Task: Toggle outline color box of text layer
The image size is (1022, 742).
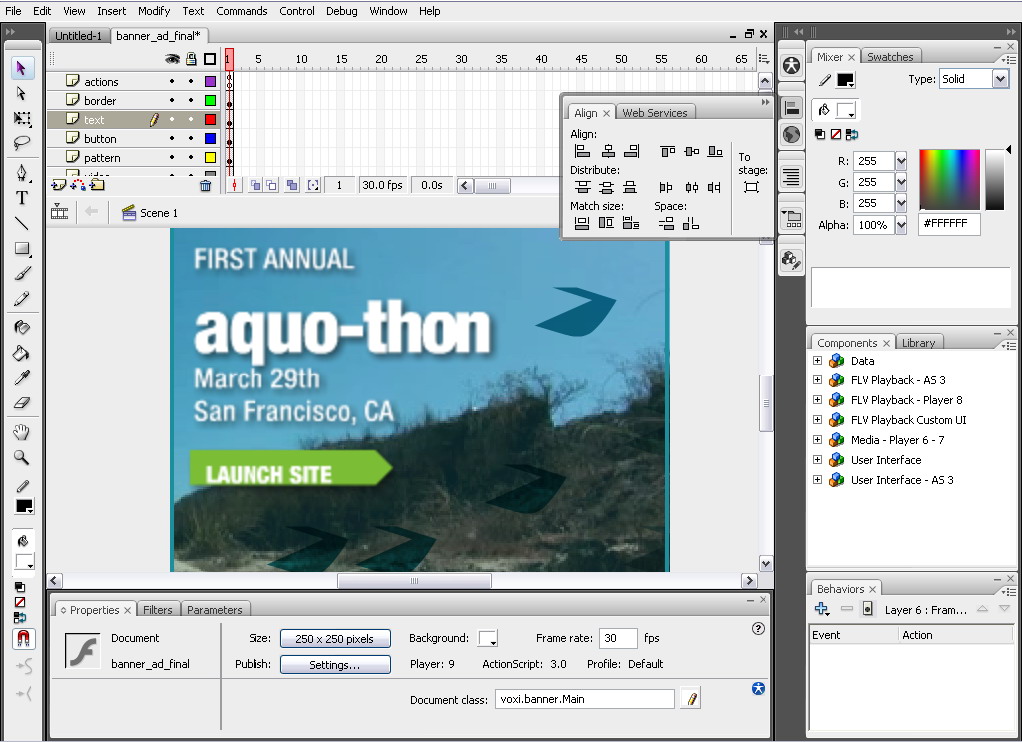Action: [x=210, y=119]
